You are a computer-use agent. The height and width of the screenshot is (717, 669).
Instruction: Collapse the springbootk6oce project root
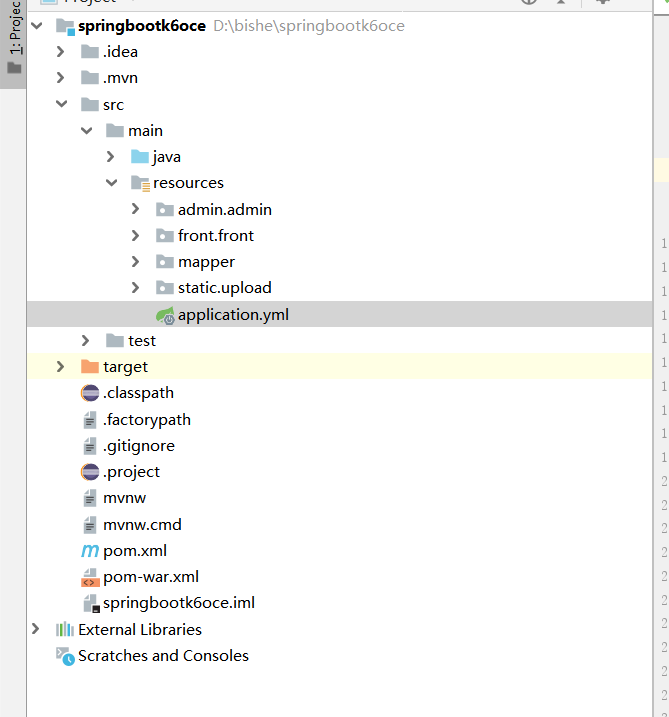37,26
